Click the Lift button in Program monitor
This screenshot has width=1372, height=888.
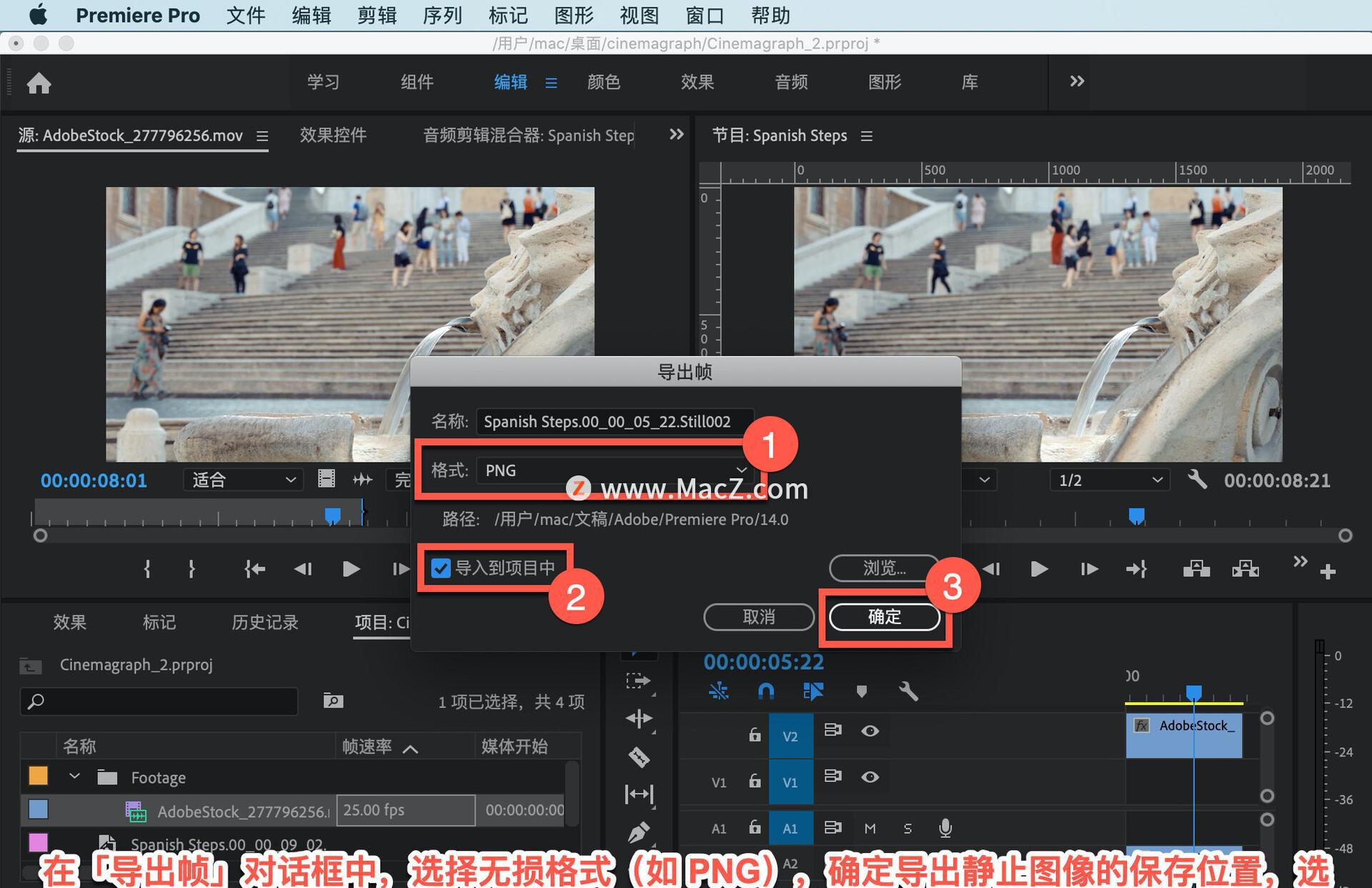coord(1196,569)
